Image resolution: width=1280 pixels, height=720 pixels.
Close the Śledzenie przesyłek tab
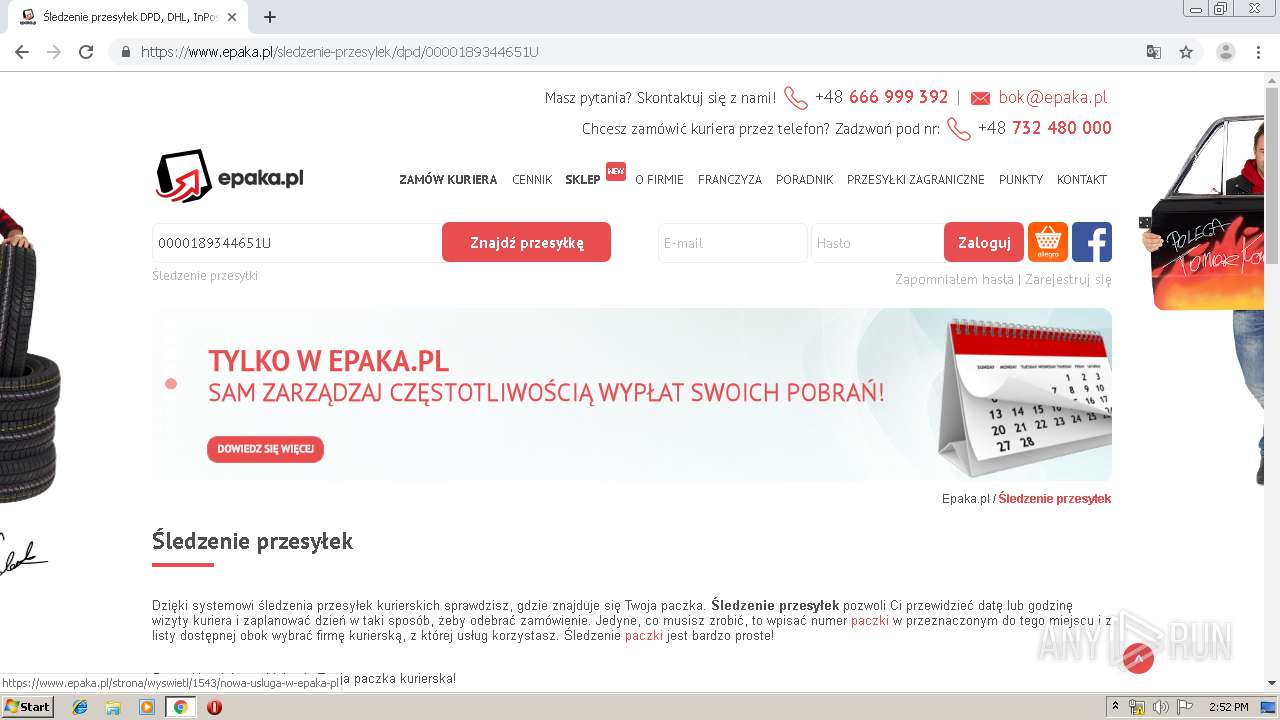pos(232,17)
